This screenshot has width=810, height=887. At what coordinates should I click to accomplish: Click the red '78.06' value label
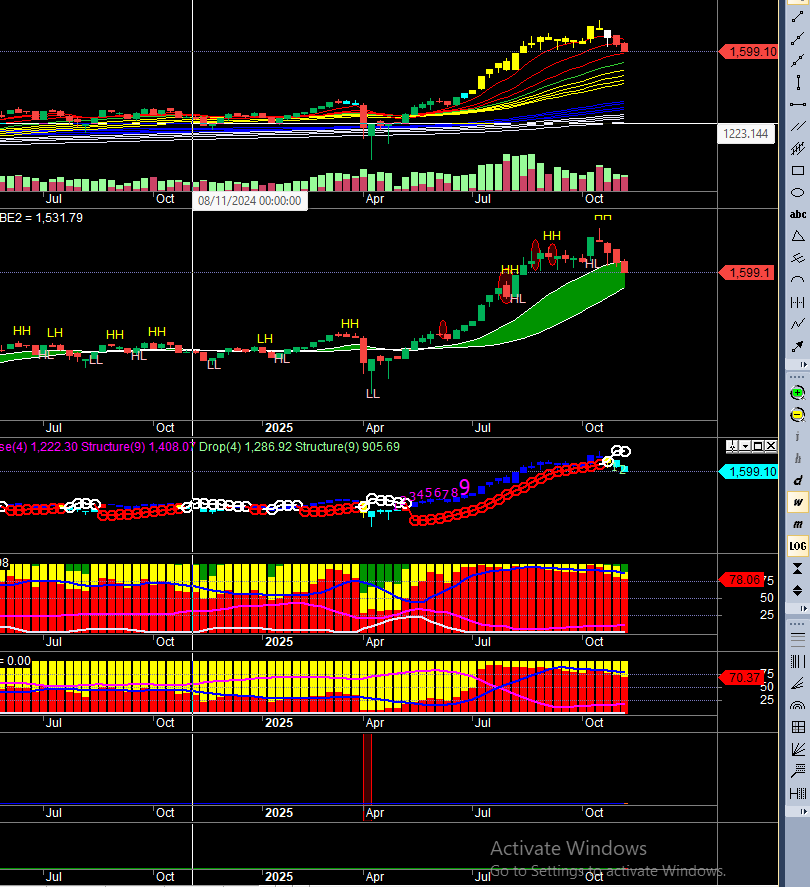click(742, 579)
